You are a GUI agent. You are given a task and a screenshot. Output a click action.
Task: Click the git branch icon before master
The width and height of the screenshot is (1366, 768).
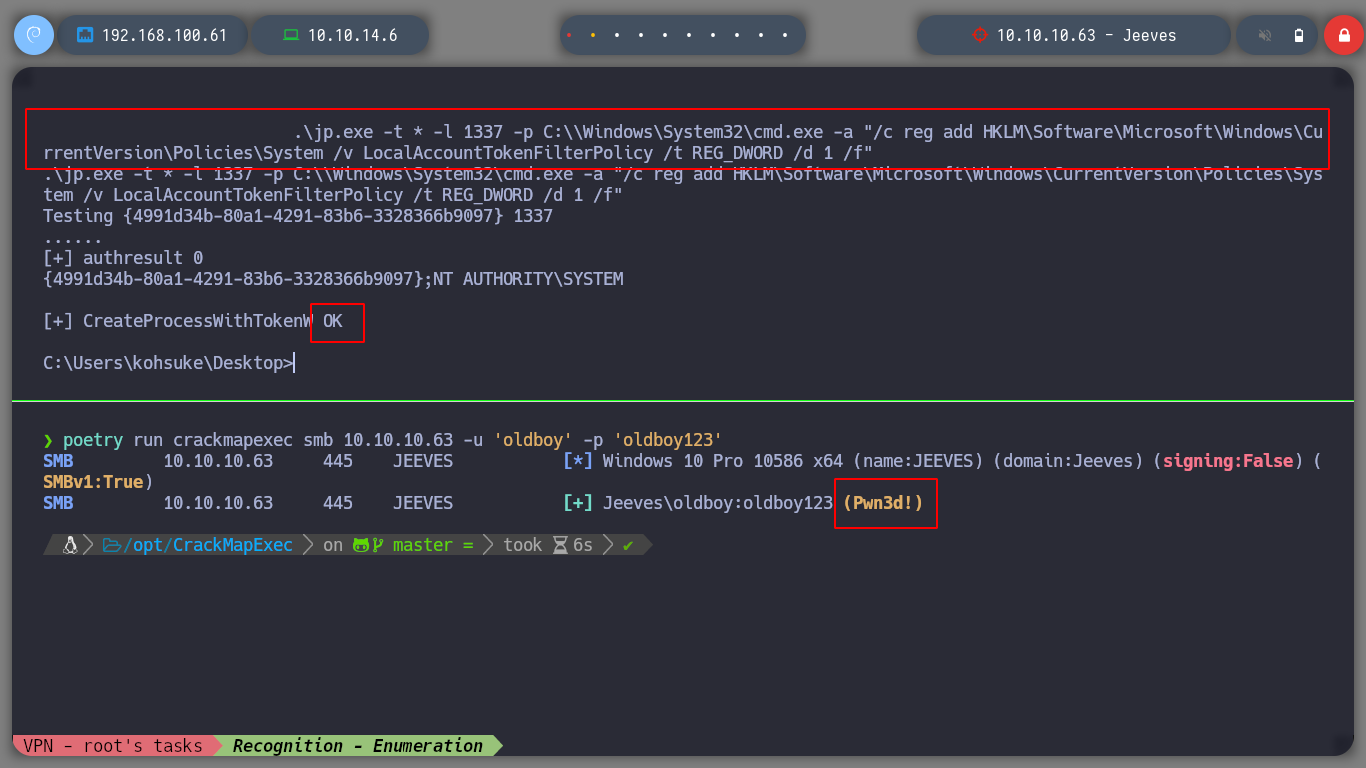(378, 545)
